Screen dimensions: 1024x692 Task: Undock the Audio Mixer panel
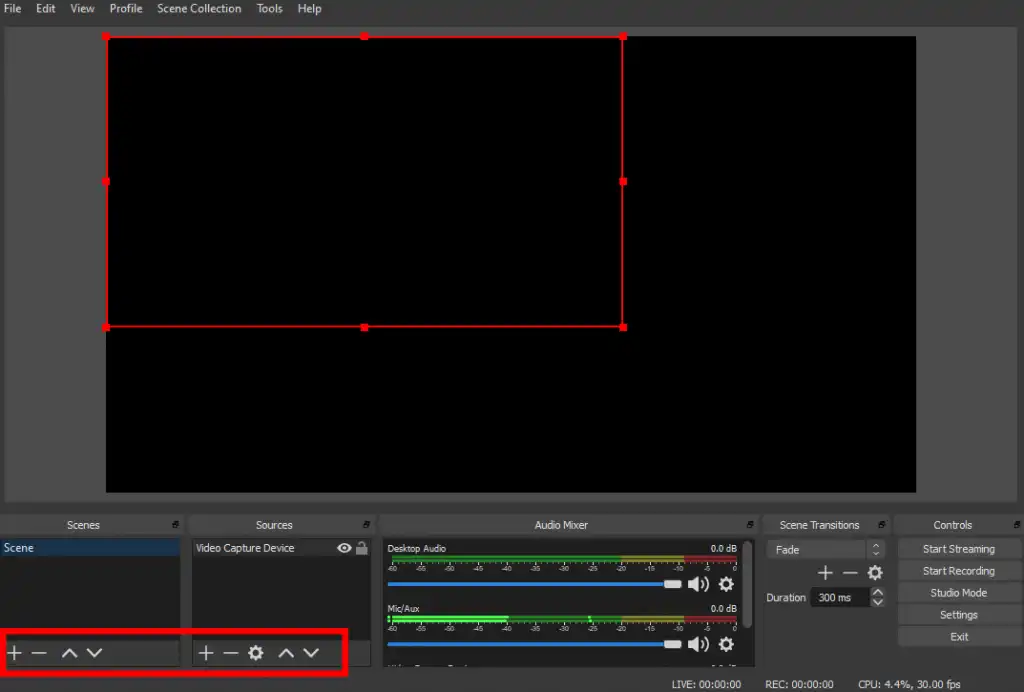(750, 524)
